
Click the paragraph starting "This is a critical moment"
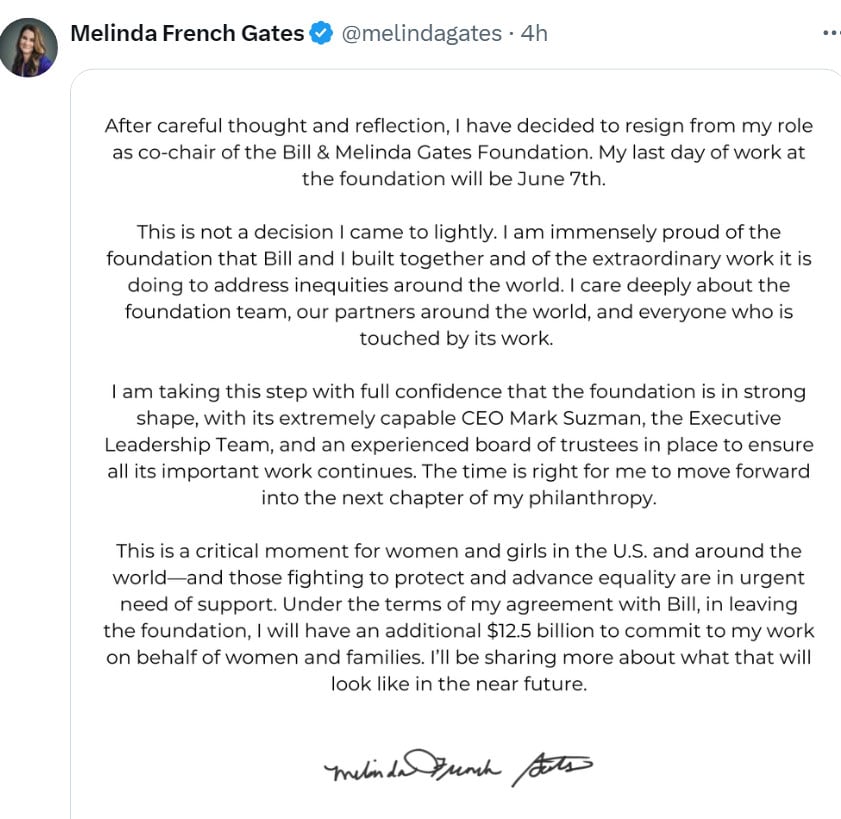click(x=459, y=617)
